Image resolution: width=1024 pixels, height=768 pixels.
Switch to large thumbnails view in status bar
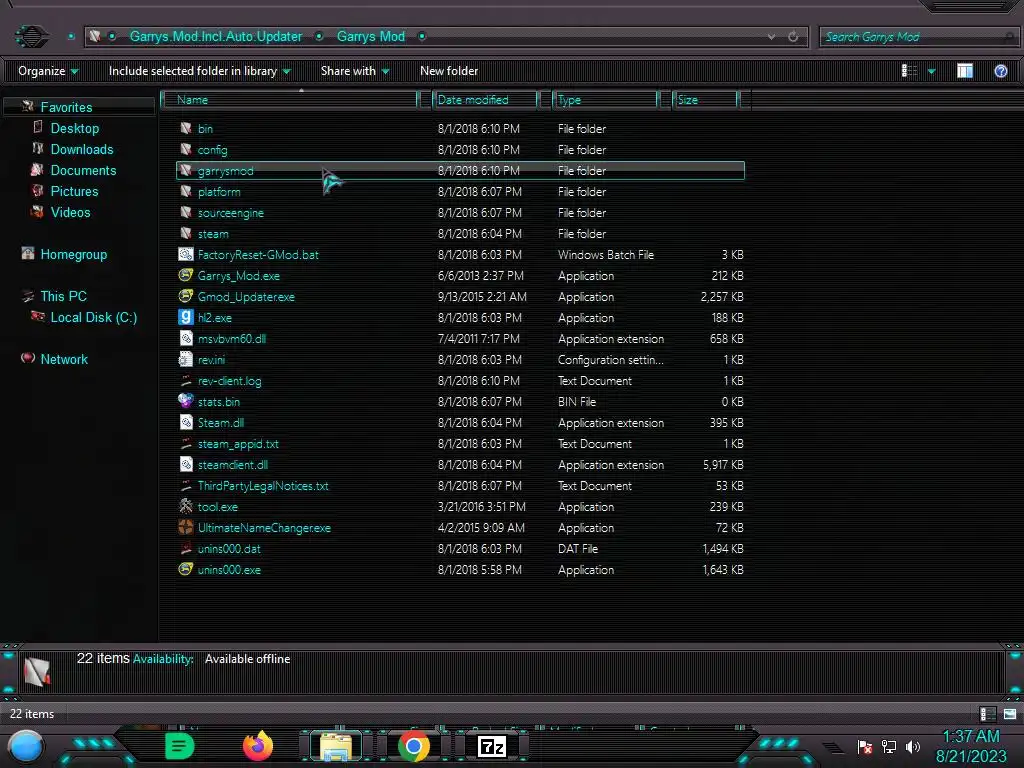pos(1010,714)
